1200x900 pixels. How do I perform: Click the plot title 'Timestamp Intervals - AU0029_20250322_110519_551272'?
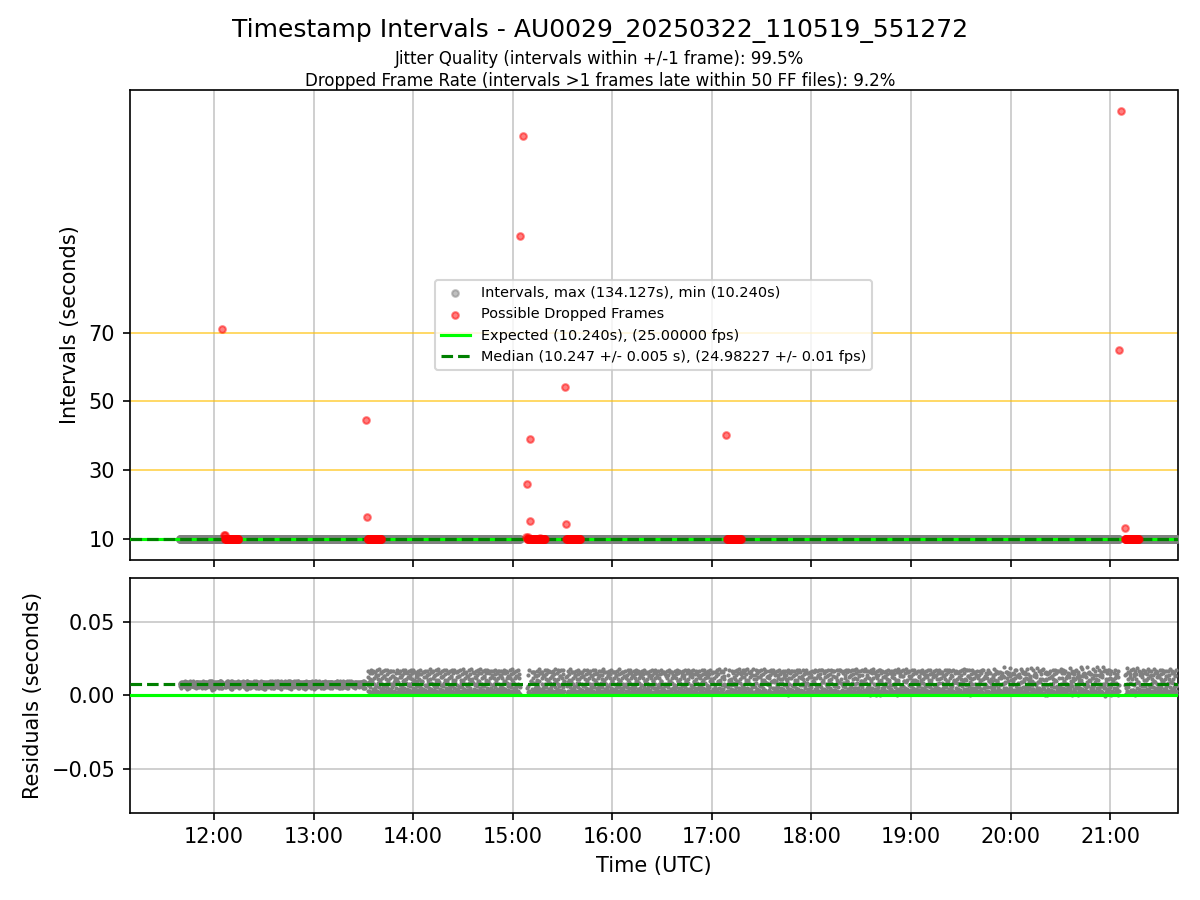(600, 29)
